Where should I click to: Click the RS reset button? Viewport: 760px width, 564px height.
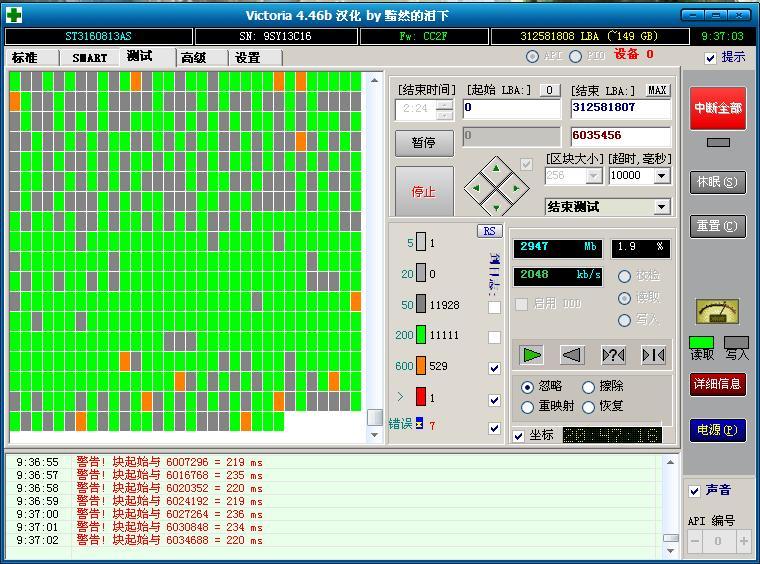490,231
